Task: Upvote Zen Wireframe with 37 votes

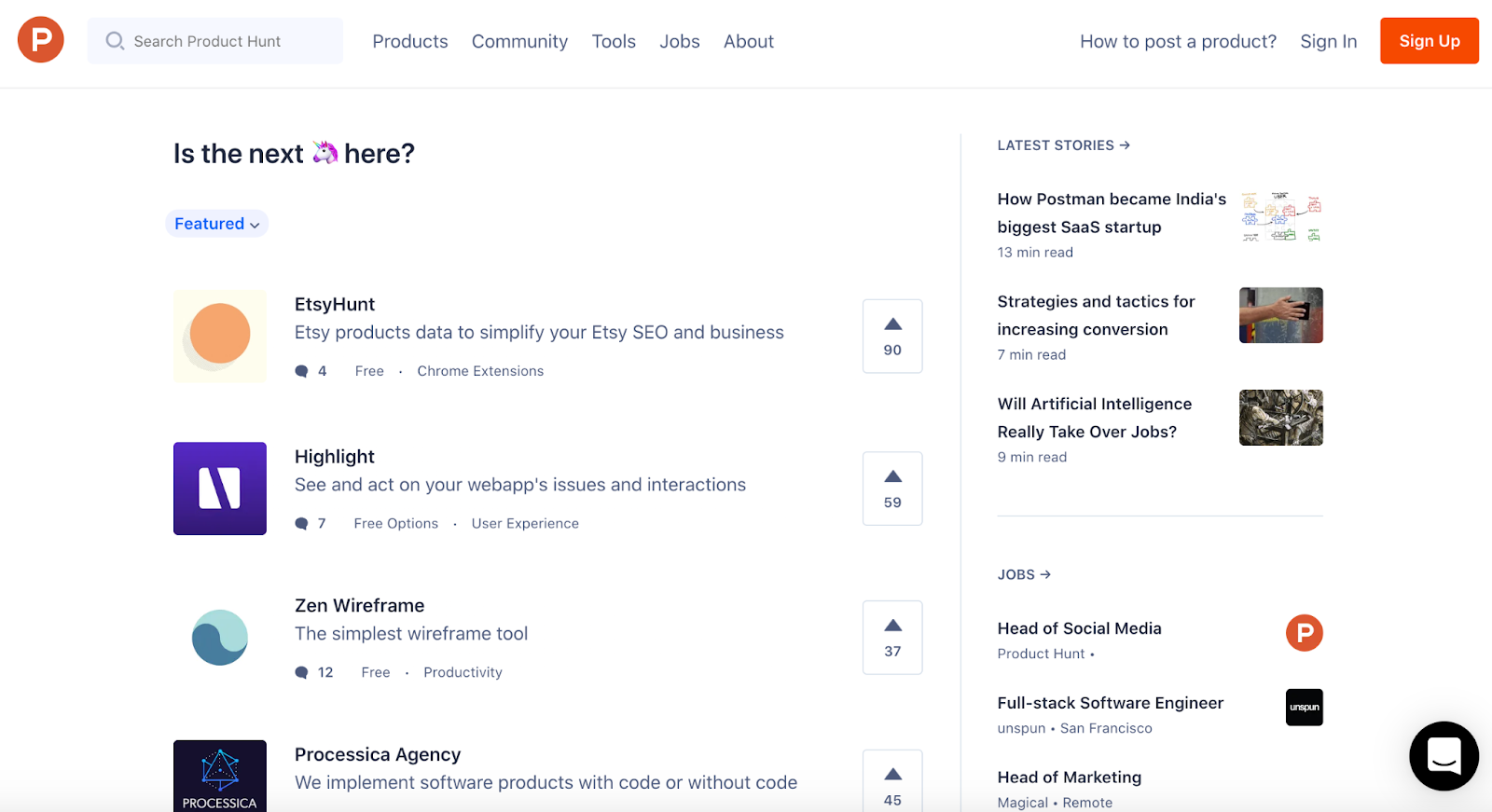Action: click(892, 638)
